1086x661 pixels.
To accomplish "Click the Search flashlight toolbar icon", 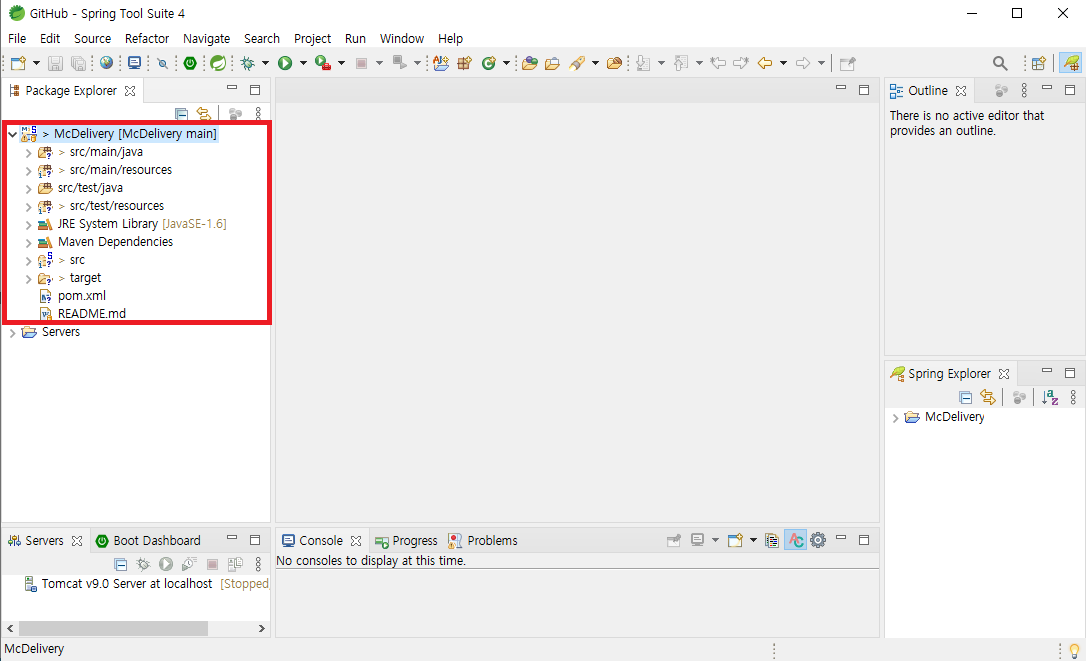I will point(577,63).
